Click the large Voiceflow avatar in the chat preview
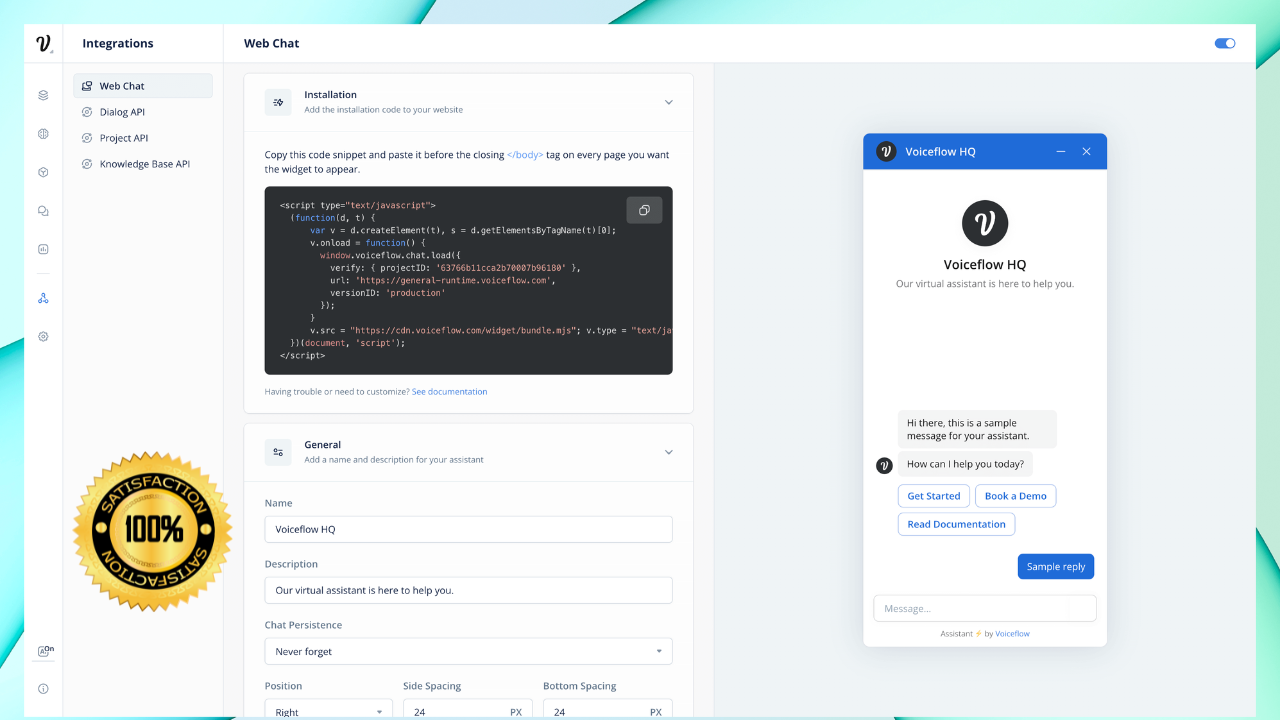This screenshot has height=720, width=1280. pos(985,222)
